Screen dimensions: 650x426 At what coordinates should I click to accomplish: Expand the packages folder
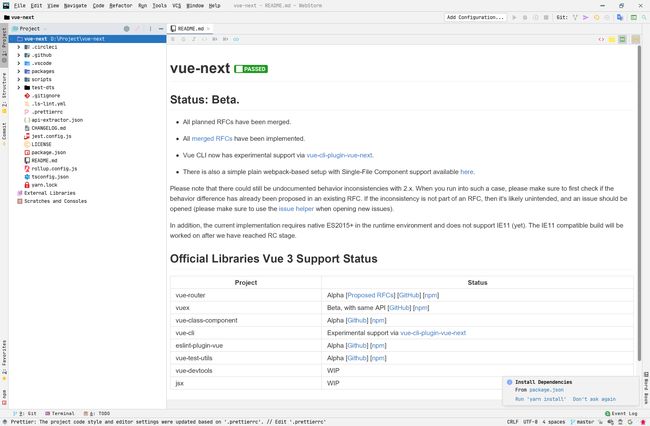[19, 71]
